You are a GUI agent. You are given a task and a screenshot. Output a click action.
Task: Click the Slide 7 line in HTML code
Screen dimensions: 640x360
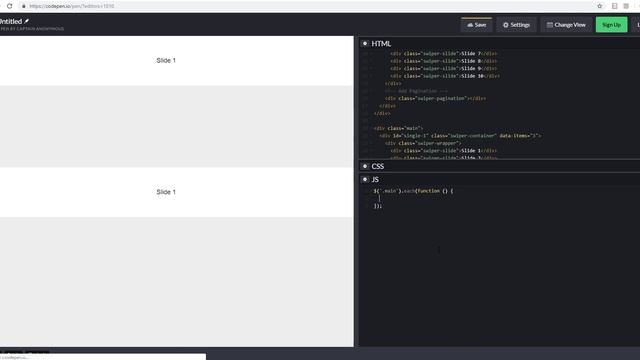(443, 53)
